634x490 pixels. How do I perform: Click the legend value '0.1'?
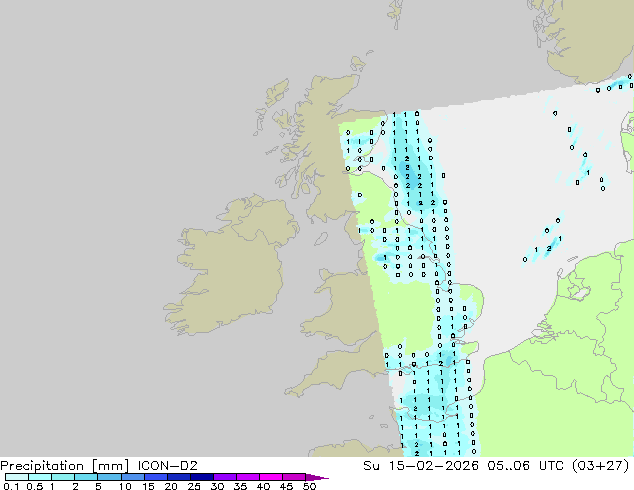[x=11, y=486]
